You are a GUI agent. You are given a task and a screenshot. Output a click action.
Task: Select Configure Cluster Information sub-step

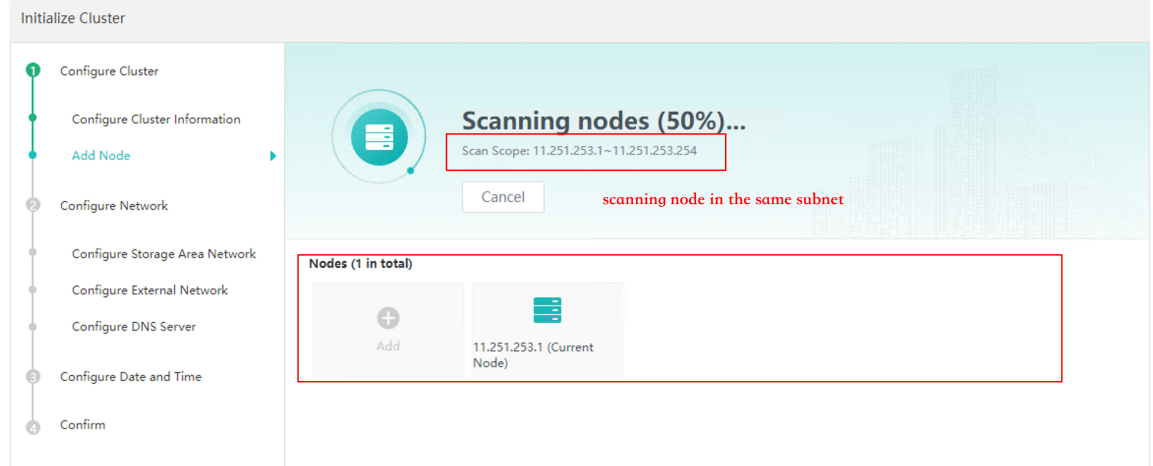(x=156, y=119)
